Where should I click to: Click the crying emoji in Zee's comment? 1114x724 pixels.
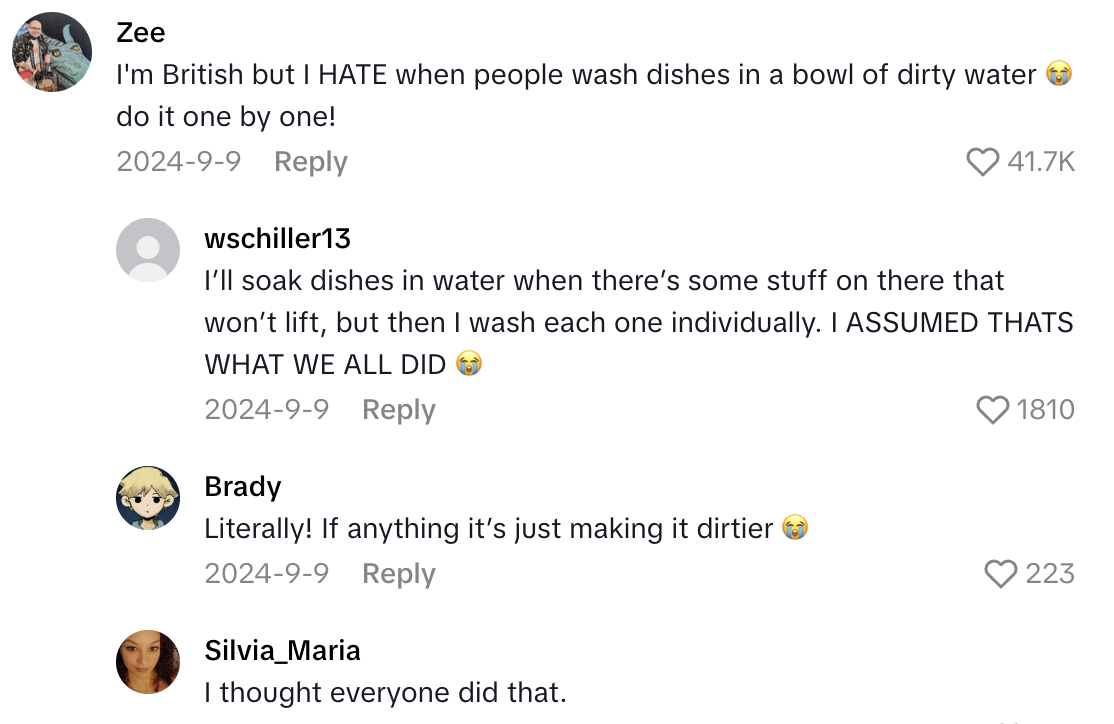1059,74
